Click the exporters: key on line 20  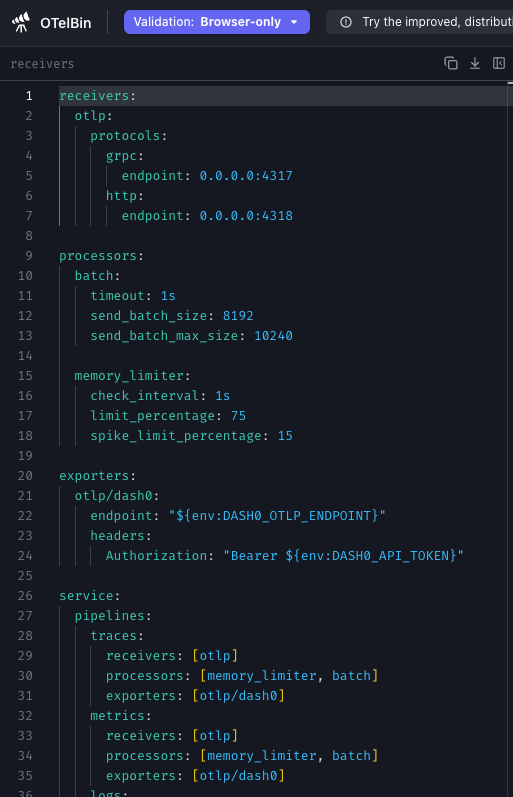click(94, 476)
